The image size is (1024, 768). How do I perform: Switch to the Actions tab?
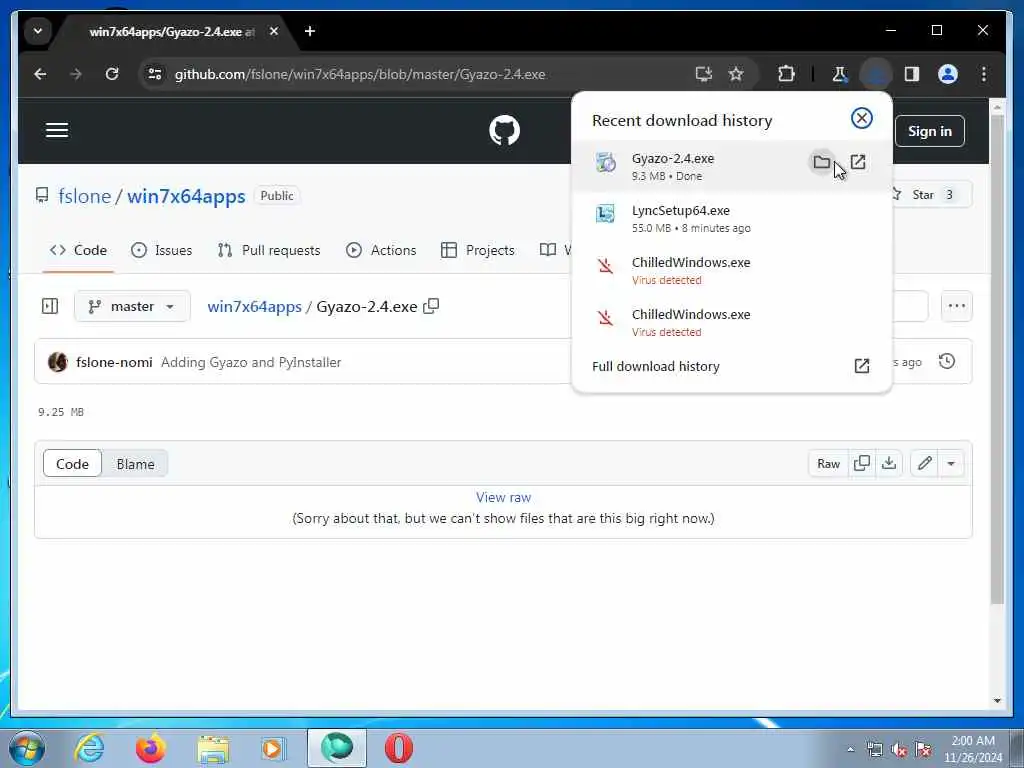click(x=381, y=250)
